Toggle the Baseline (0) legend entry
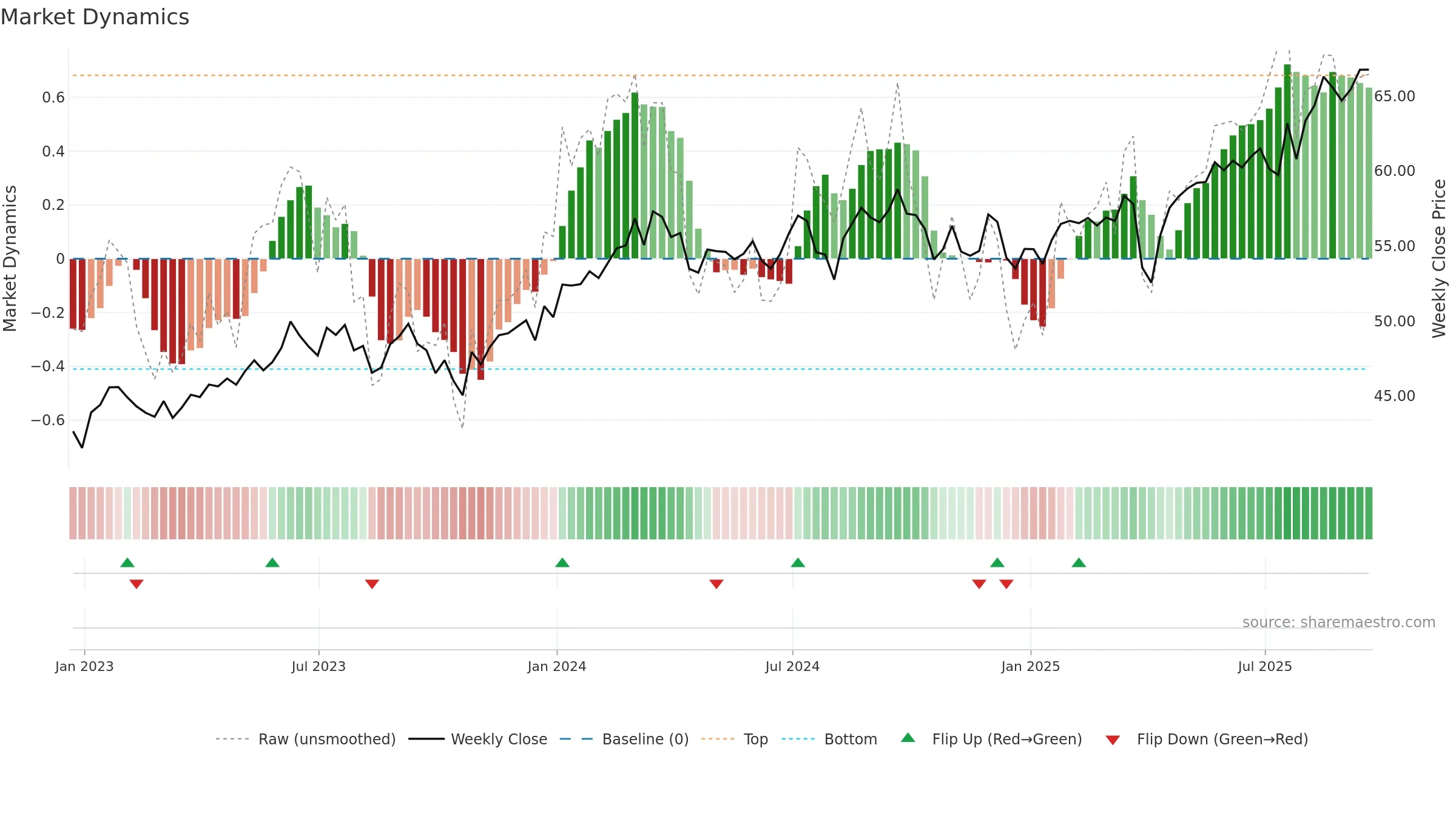The height and width of the screenshot is (819, 1456). pos(624,739)
